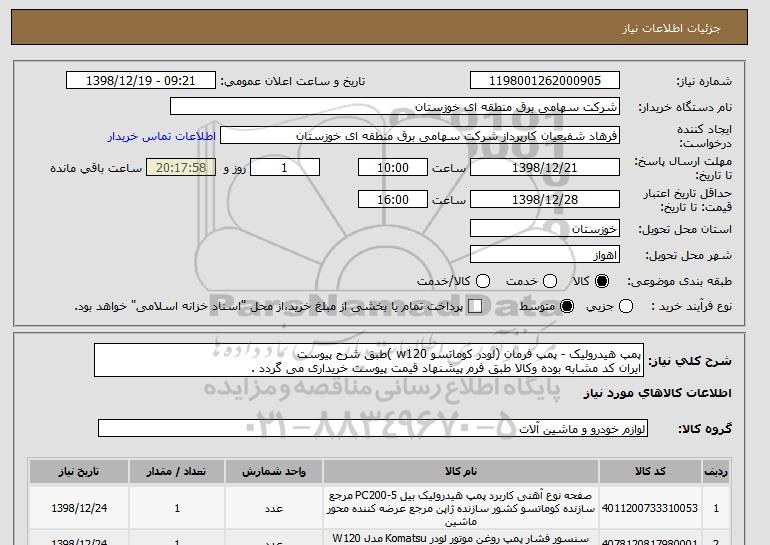The width and height of the screenshot is (770, 545).
Task: Click the response deadline date 1398/12/21
Action: click(545, 168)
